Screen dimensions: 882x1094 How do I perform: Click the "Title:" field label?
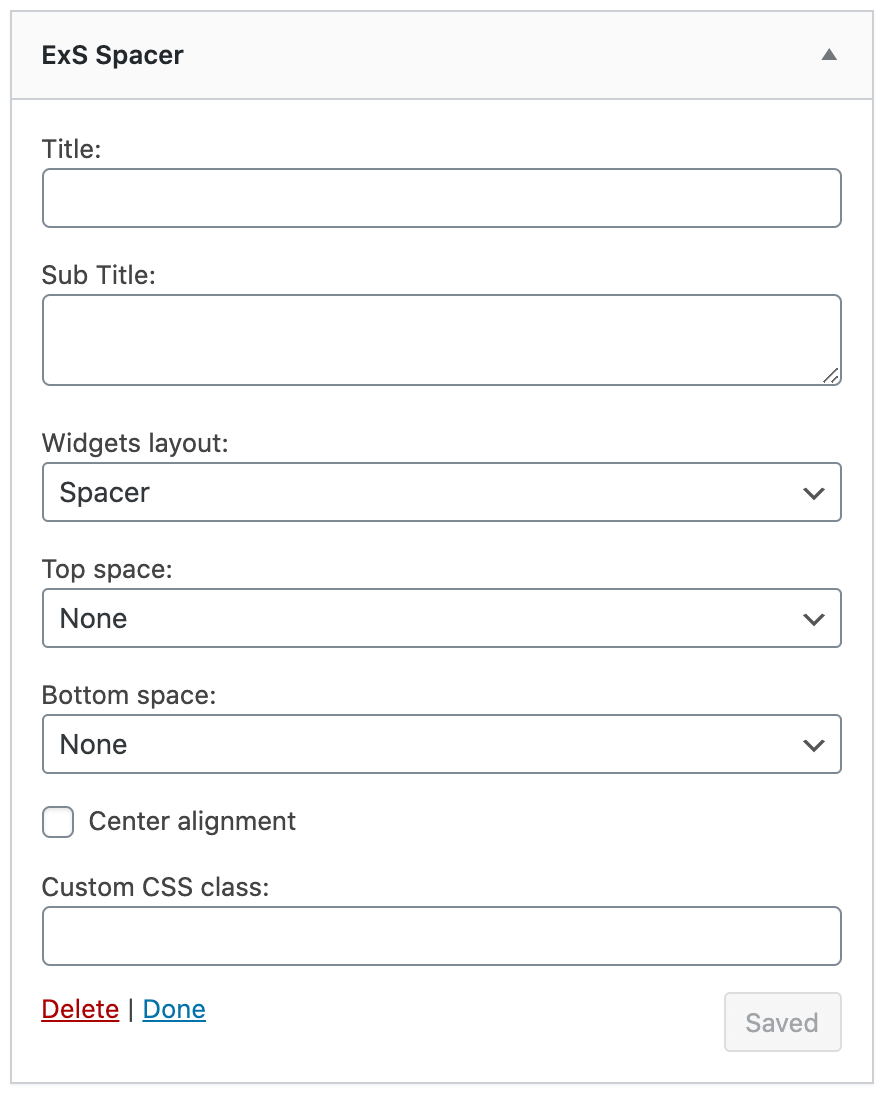(x=73, y=149)
